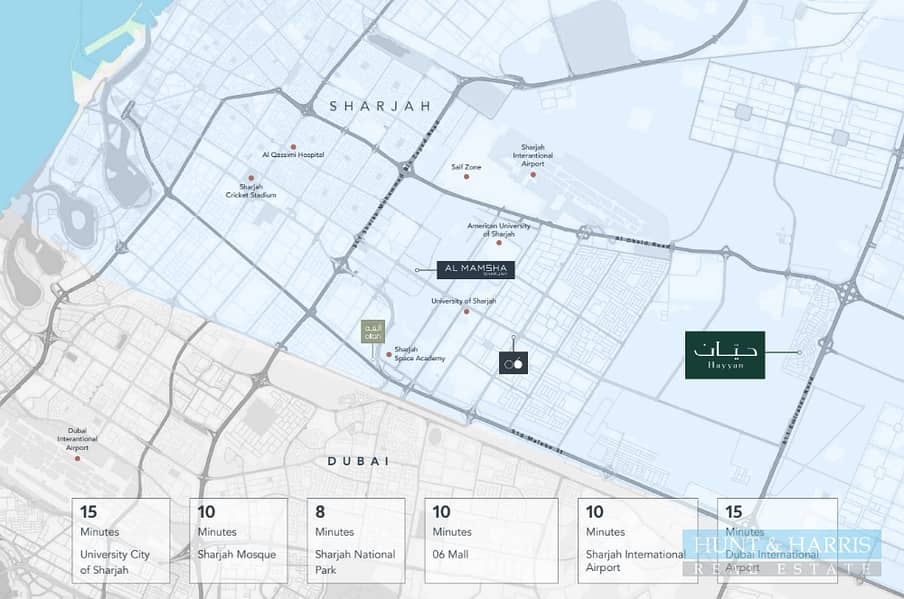Screen dimensions: 904x599
Task: Select the 10 Minutes 06 Mall card
Action: click(473, 540)
